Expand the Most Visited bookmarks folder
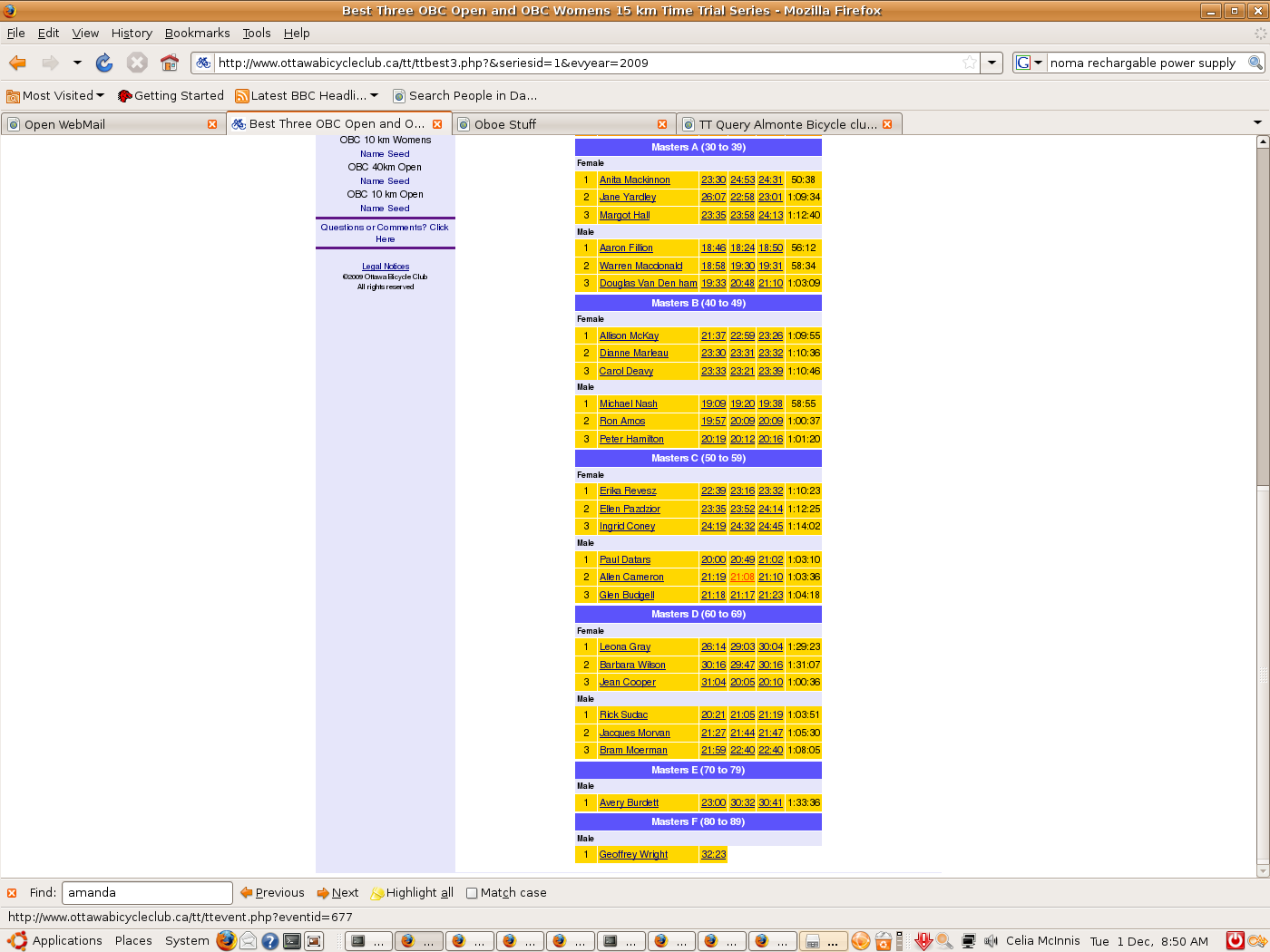1270x952 pixels. point(55,95)
